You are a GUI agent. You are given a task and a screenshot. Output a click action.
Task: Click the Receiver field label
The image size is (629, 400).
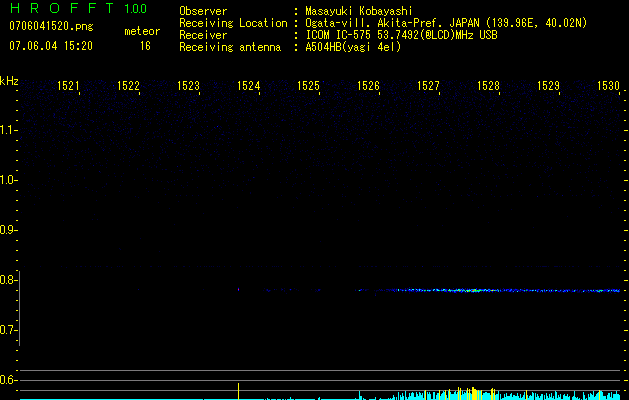click(203, 35)
